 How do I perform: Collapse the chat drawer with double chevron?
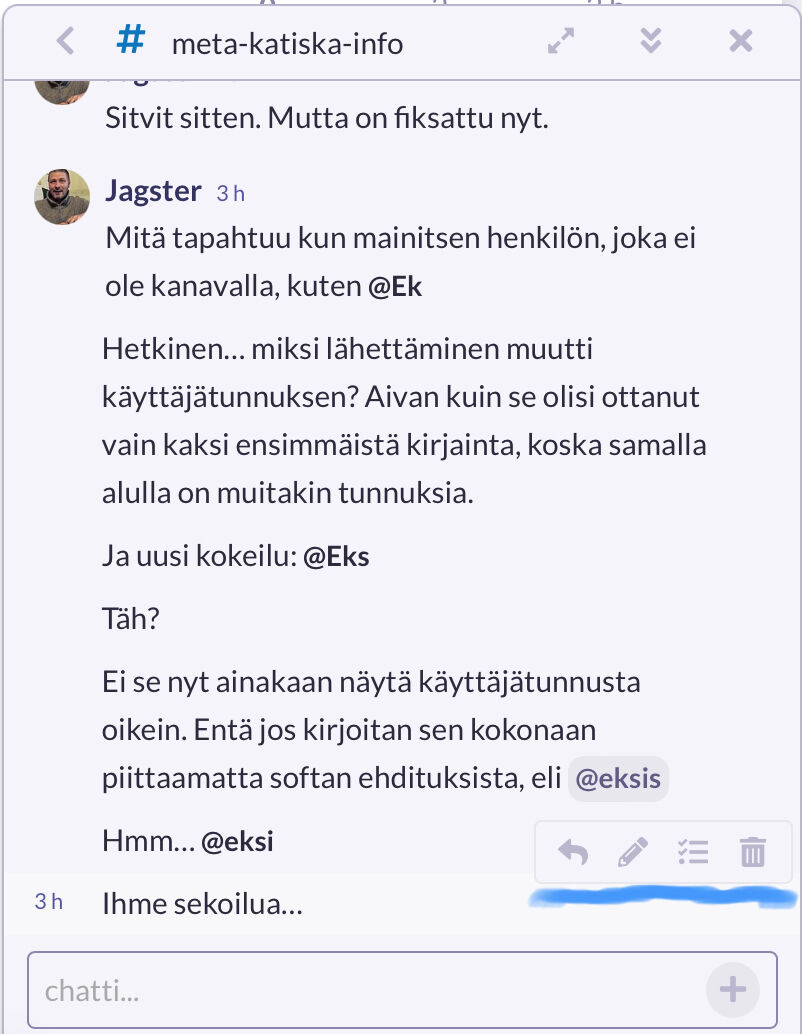tap(651, 41)
